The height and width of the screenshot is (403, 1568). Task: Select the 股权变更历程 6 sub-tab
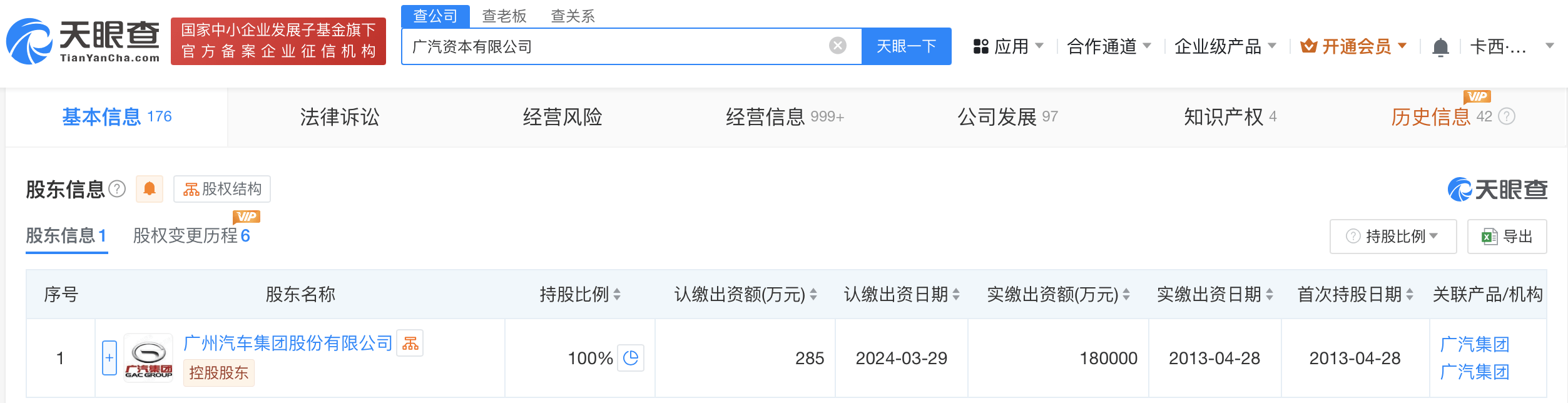click(x=191, y=236)
